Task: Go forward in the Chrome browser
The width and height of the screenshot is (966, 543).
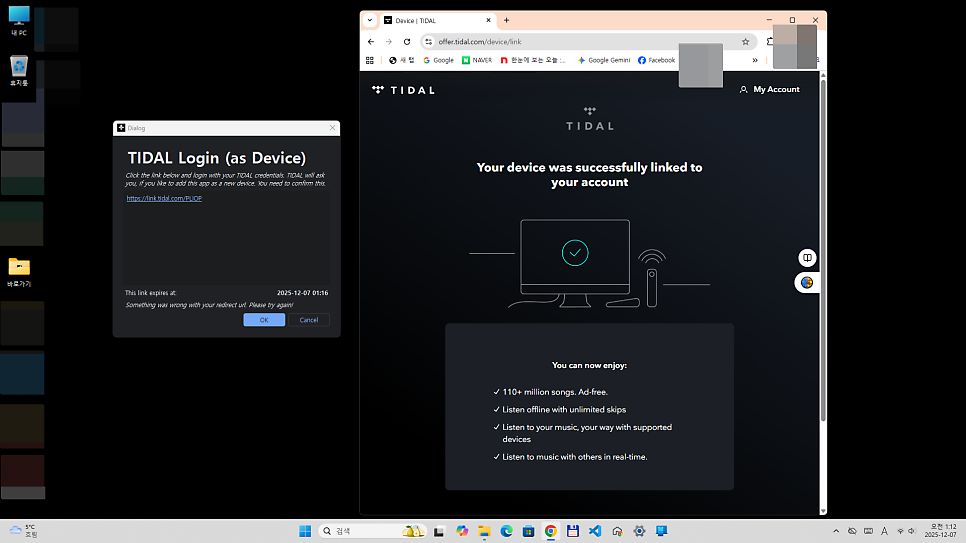Action: (389, 42)
